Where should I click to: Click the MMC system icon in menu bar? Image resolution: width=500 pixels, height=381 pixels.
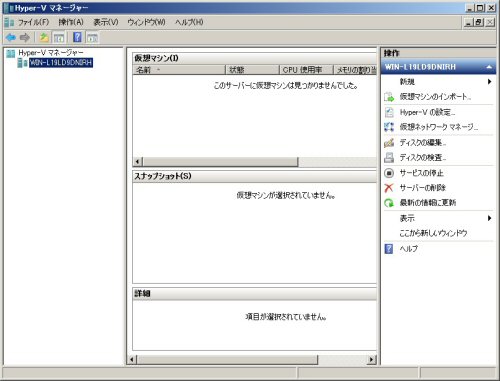pos(9,22)
